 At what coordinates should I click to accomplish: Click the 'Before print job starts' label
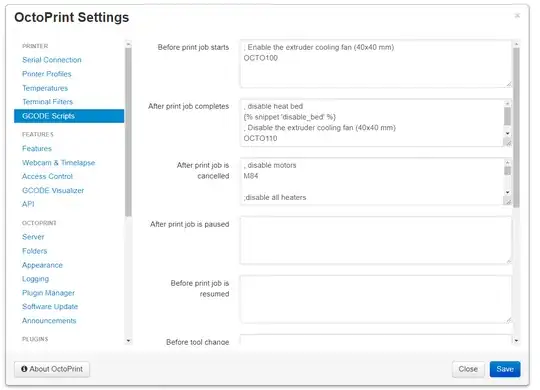193,47
